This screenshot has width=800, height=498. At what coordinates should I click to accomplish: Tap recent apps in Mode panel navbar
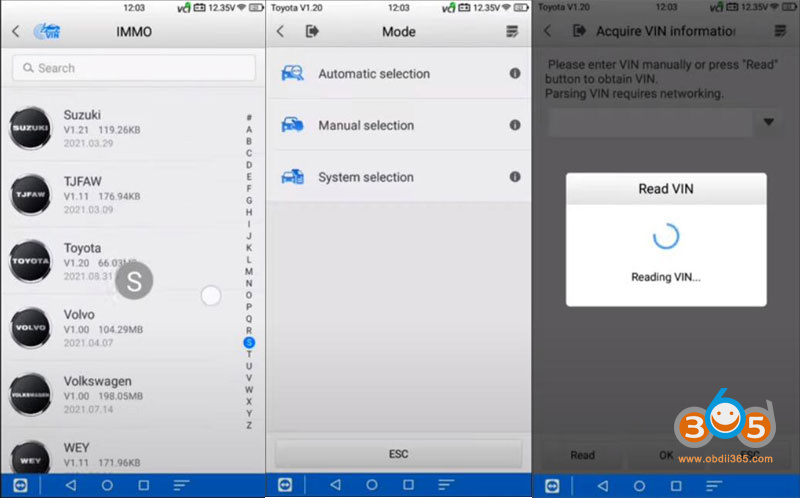[x=409, y=485]
